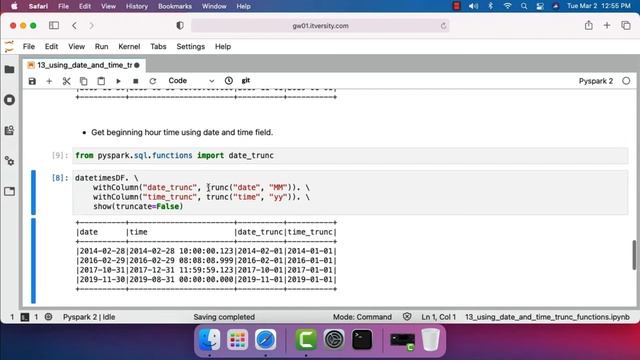
Task: Collapse the code cell via blue bar
Action: pos(33,192)
